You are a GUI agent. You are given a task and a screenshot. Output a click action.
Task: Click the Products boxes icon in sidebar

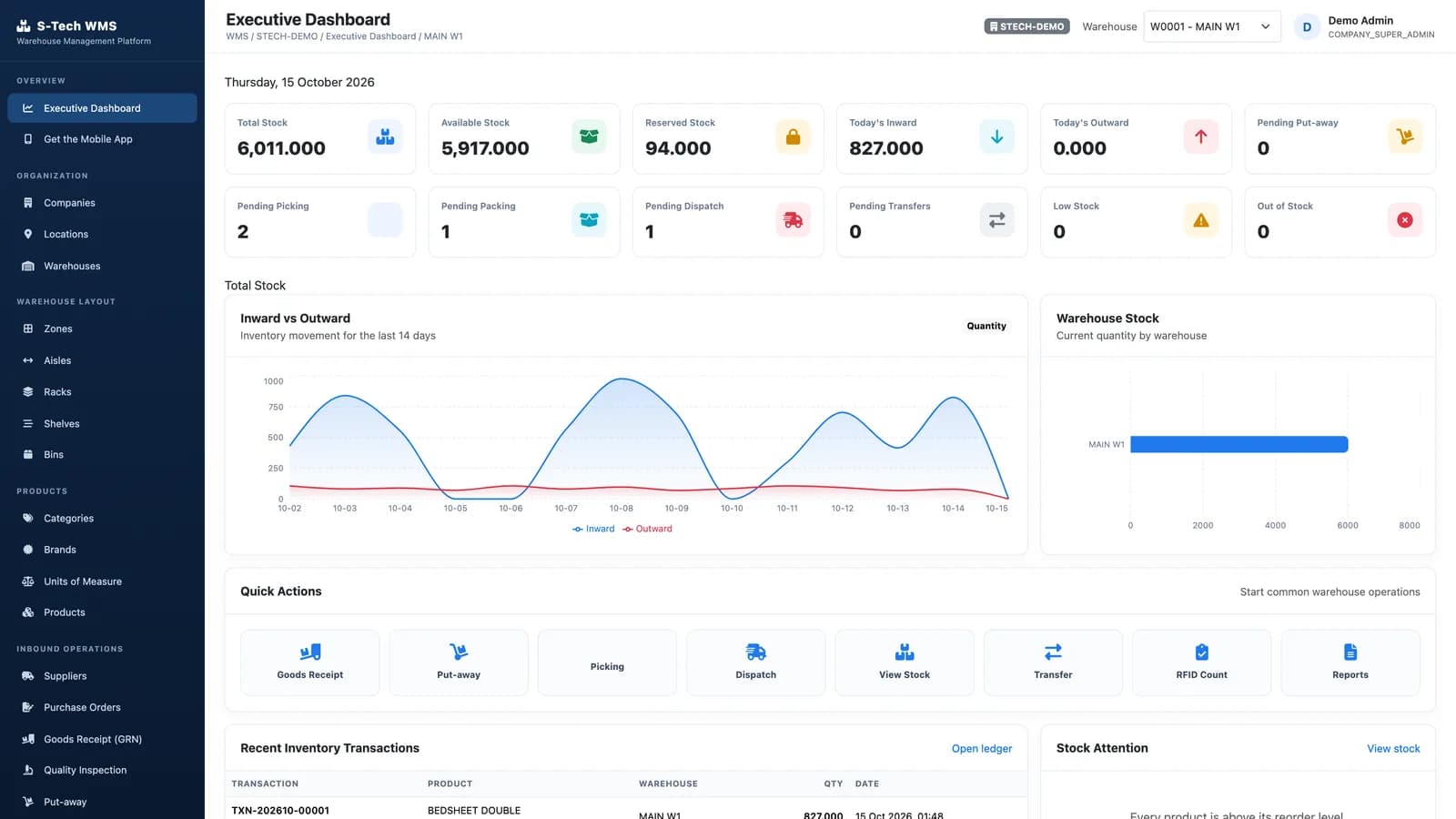coord(28,612)
